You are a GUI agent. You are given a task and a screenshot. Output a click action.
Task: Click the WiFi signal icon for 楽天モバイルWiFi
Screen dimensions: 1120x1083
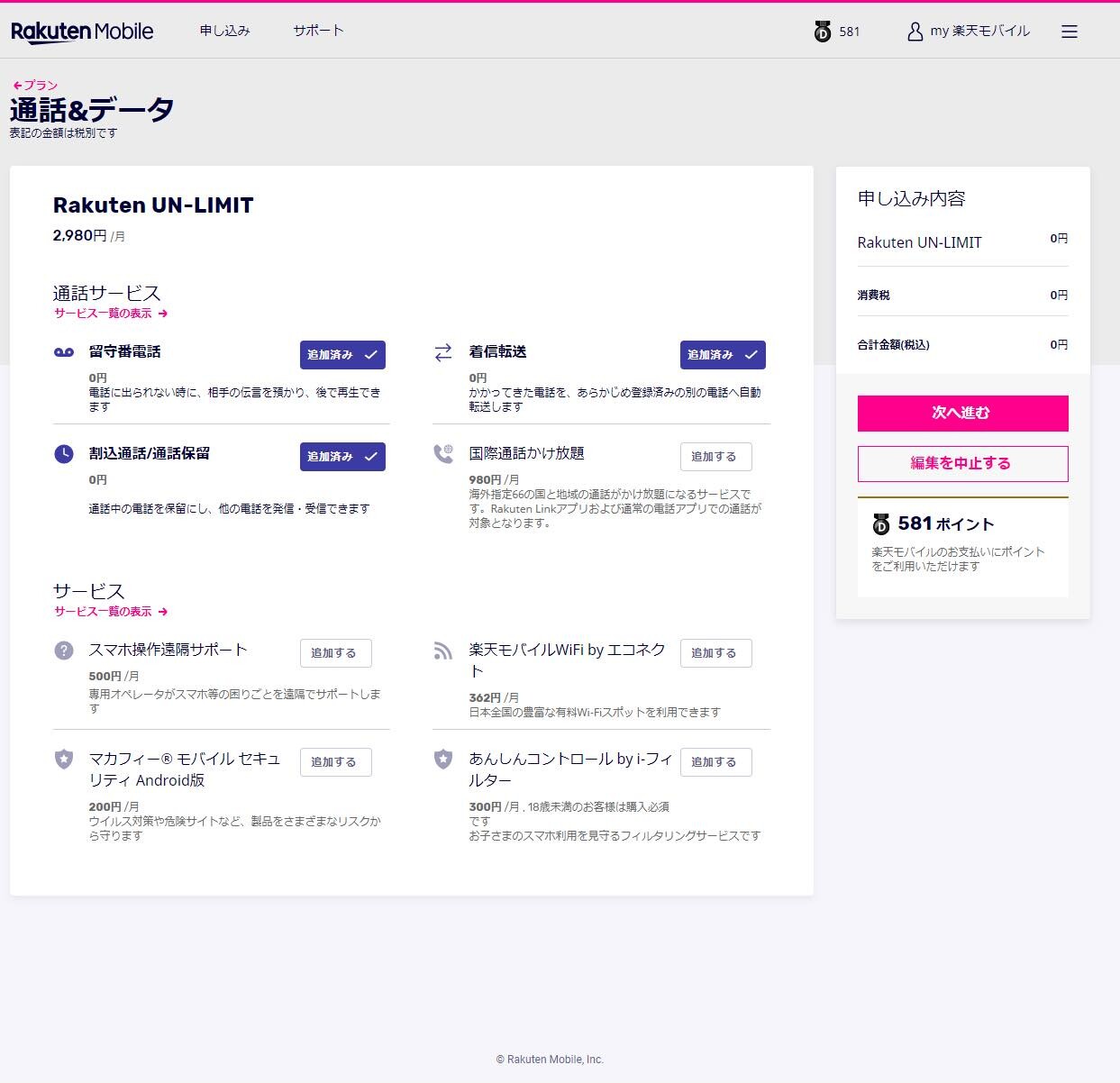pyautogui.click(x=443, y=651)
